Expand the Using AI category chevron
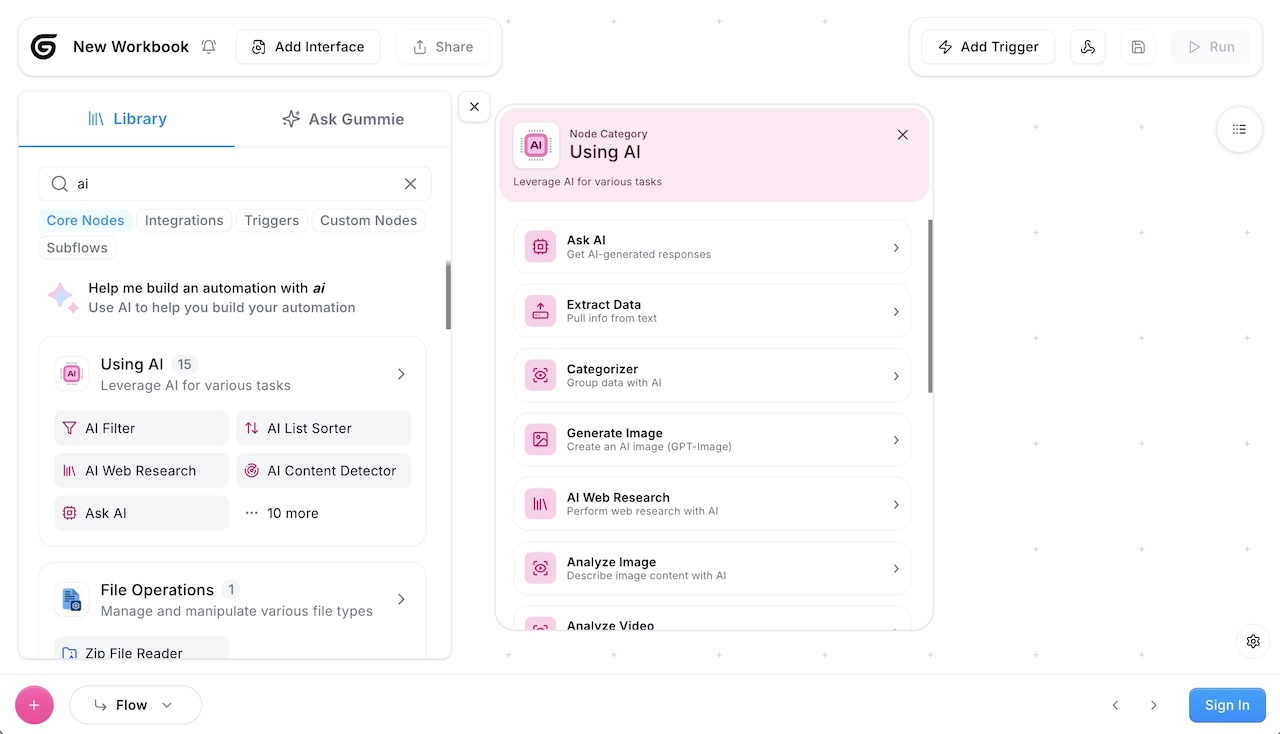 401,374
